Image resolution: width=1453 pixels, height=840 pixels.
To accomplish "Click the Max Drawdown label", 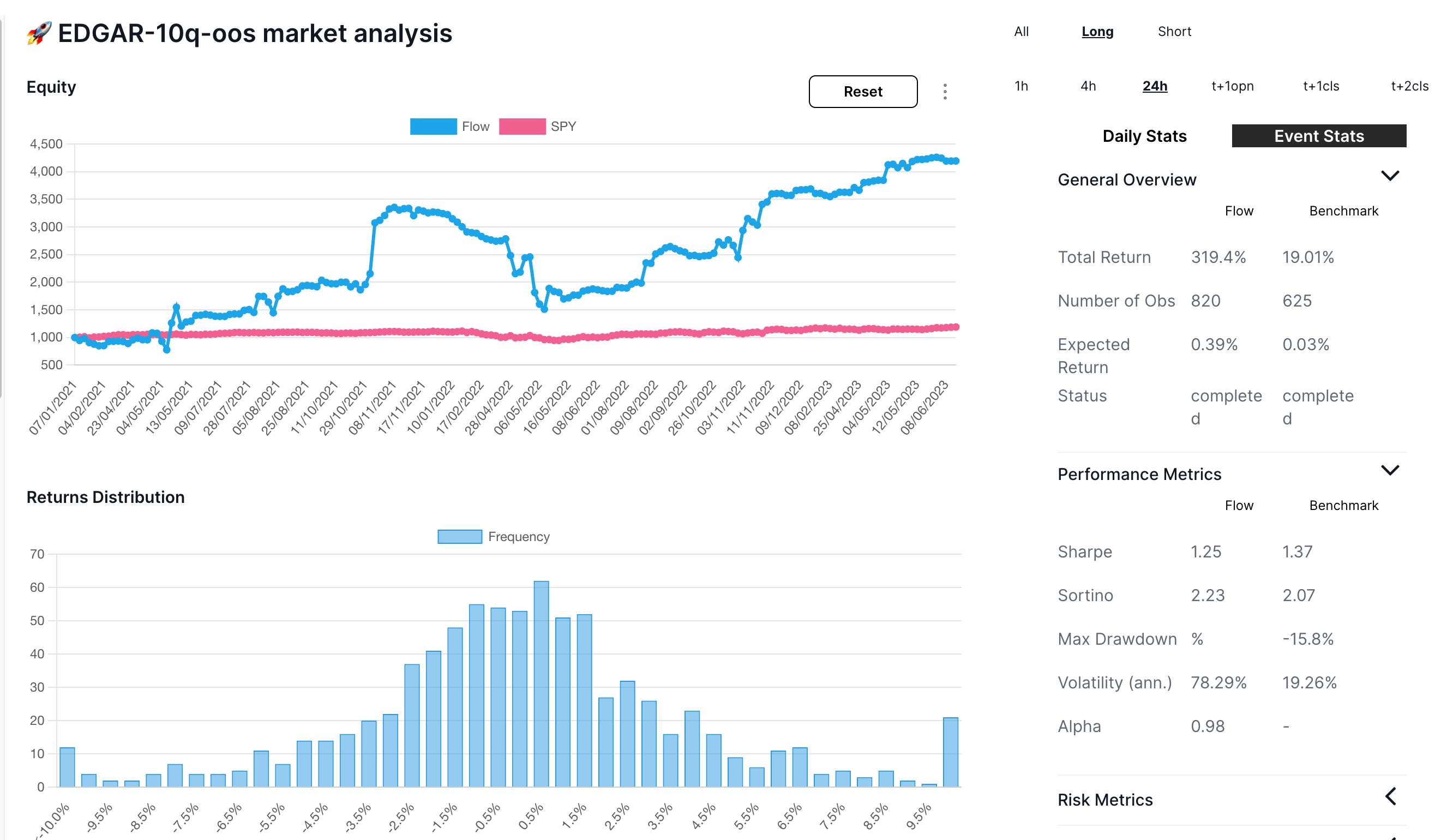I will [1116, 639].
